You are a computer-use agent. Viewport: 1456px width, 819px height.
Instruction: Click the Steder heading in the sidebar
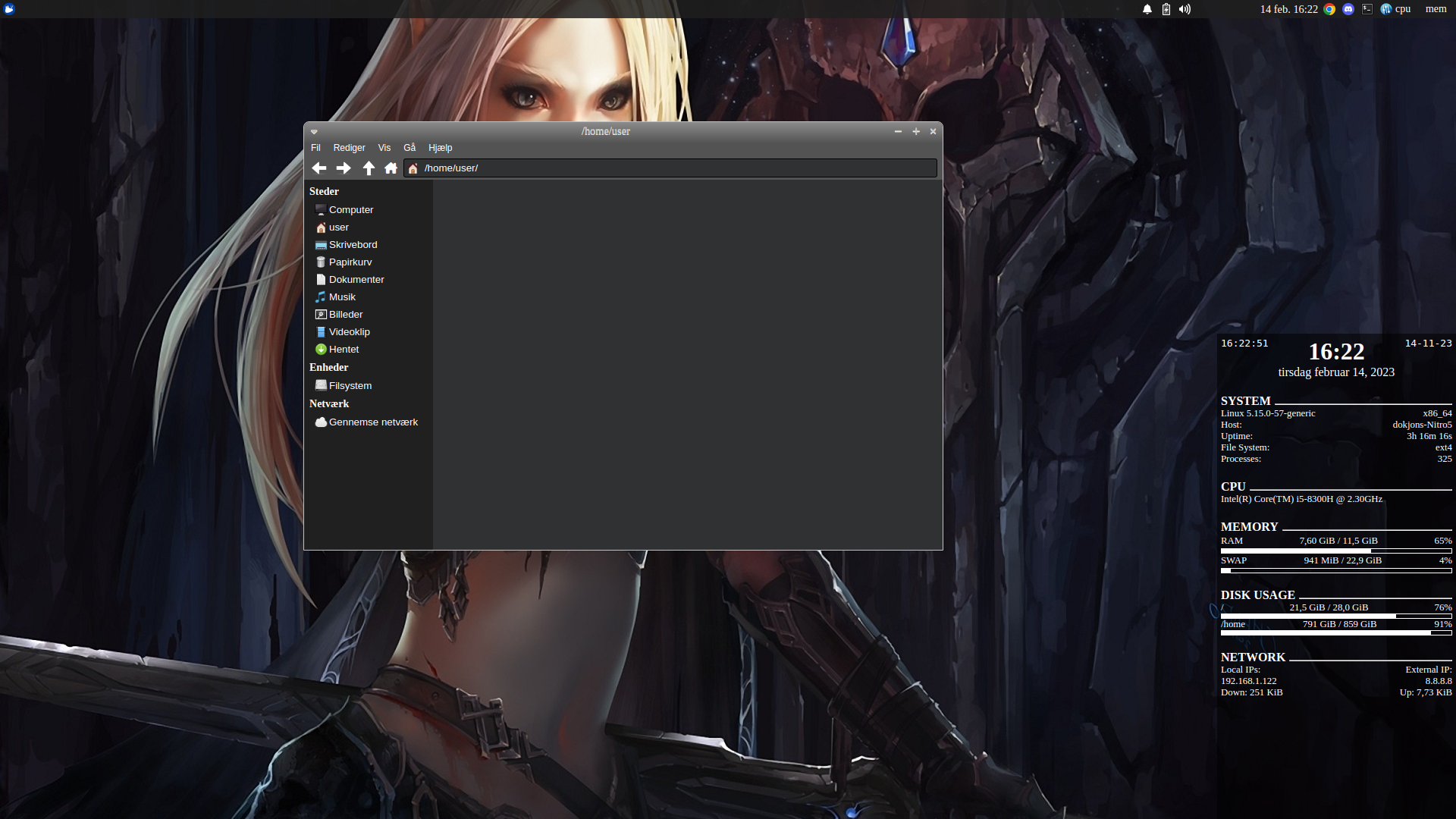click(x=324, y=192)
